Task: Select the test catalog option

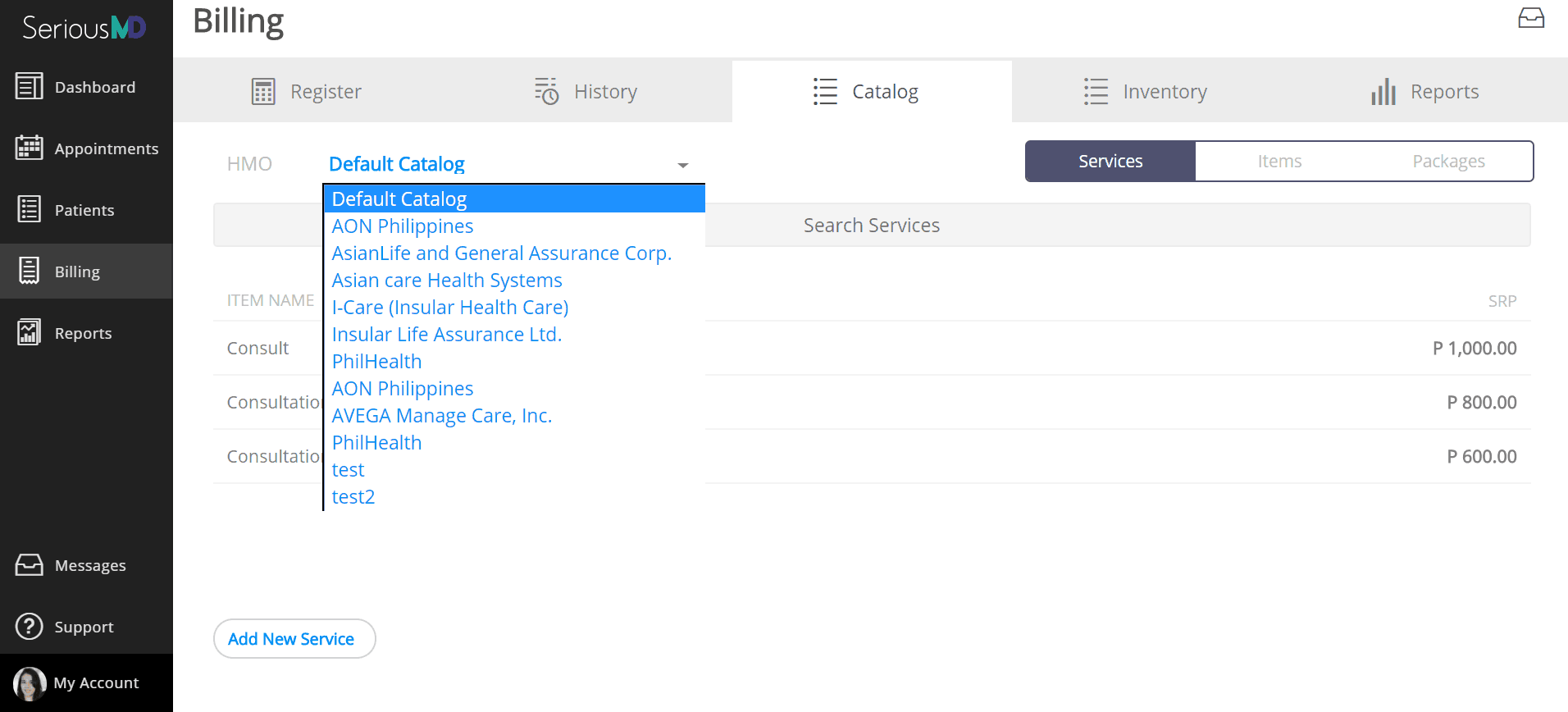Action: tap(514, 469)
